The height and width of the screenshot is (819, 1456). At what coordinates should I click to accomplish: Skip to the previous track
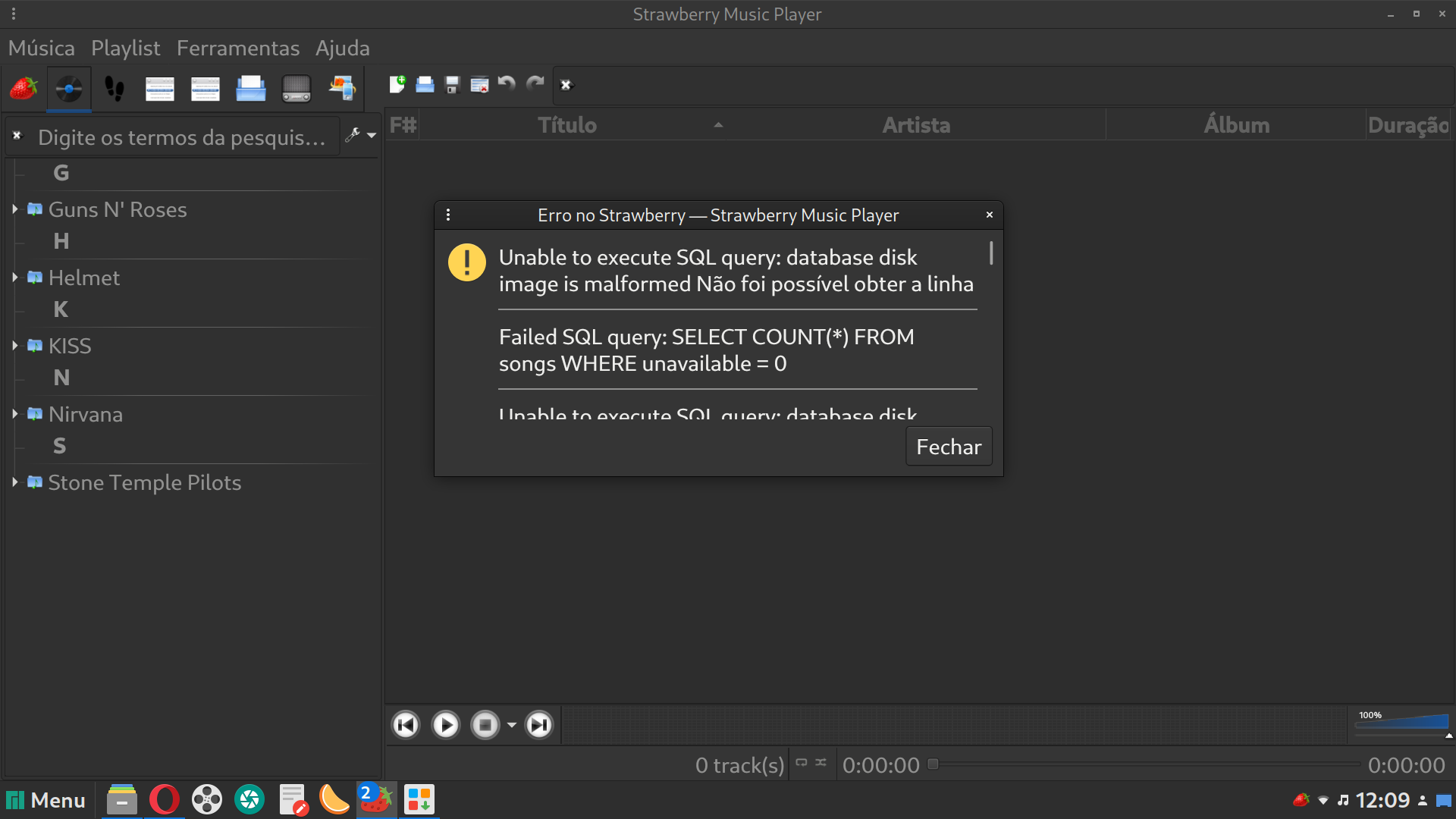click(406, 725)
